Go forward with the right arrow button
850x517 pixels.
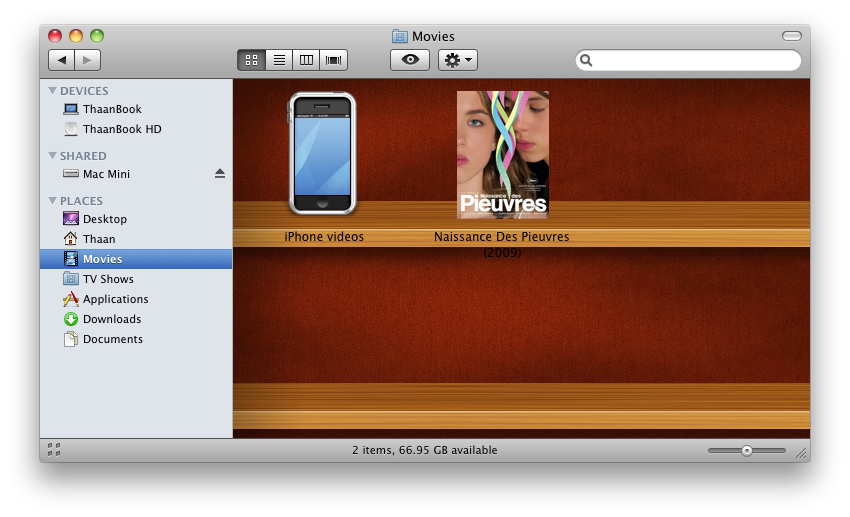[x=87, y=60]
